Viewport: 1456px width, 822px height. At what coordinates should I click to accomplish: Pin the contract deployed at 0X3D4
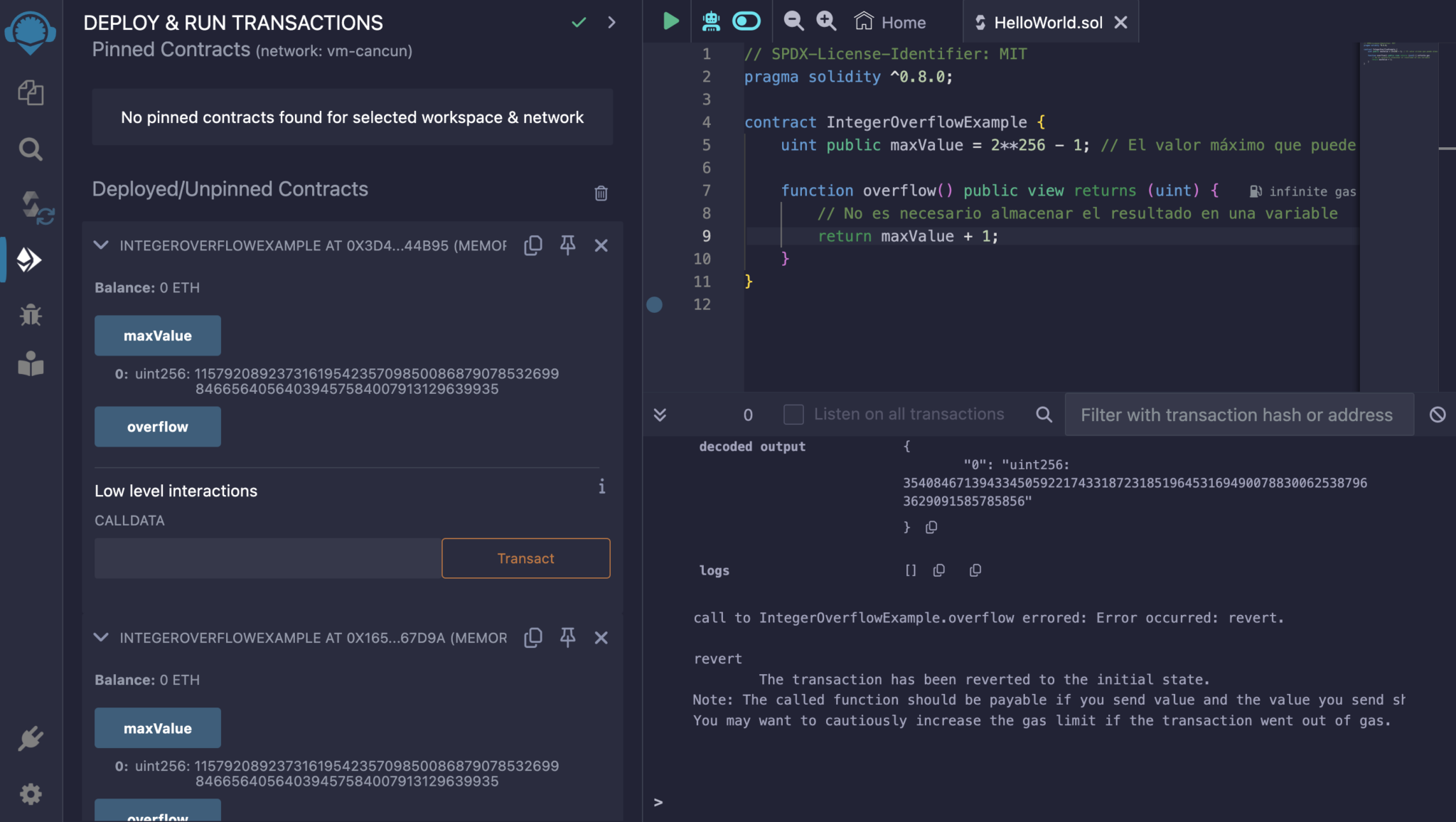(x=567, y=245)
